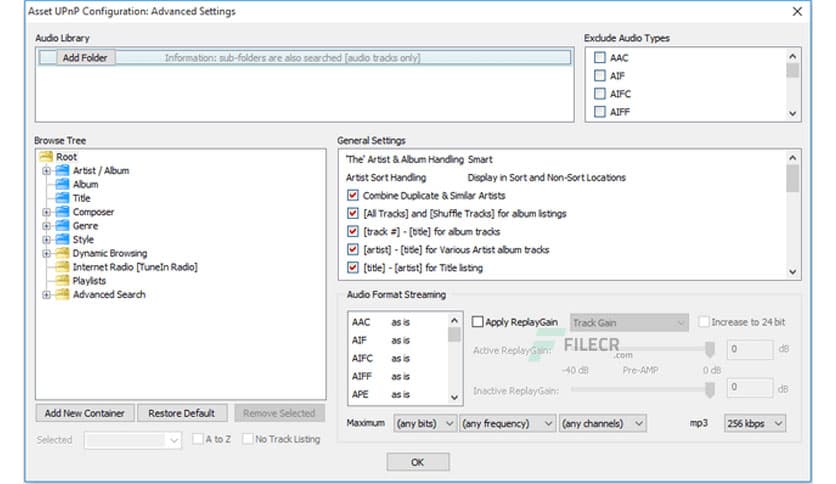Image resolution: width=836 pixels, height=484 pixels.
Task: Click General Settings scrollbar down arrow
Action: [x=792, y=272]
